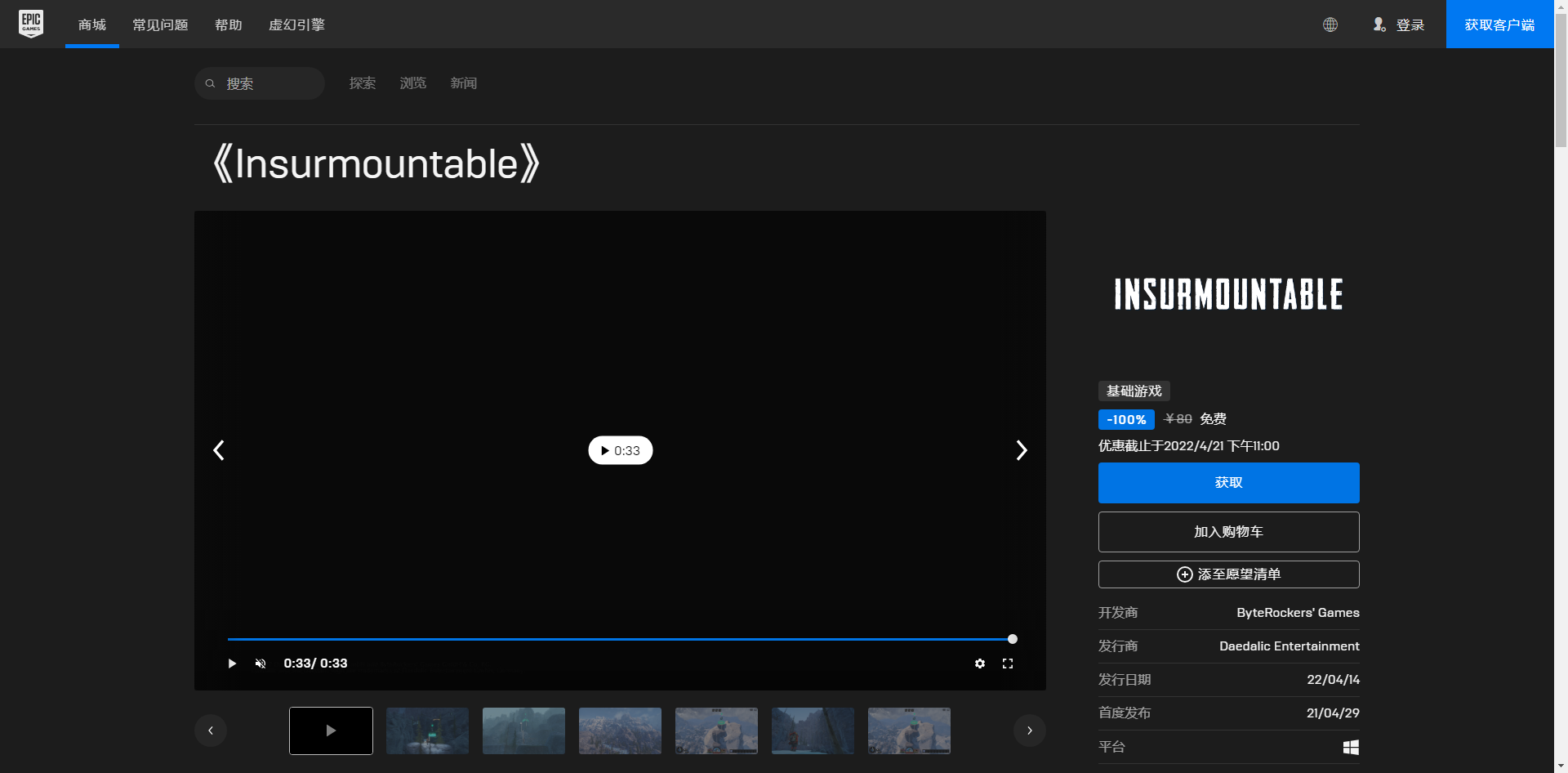
Task: Switch to the 浏览 tab
Action: (412, 83)
